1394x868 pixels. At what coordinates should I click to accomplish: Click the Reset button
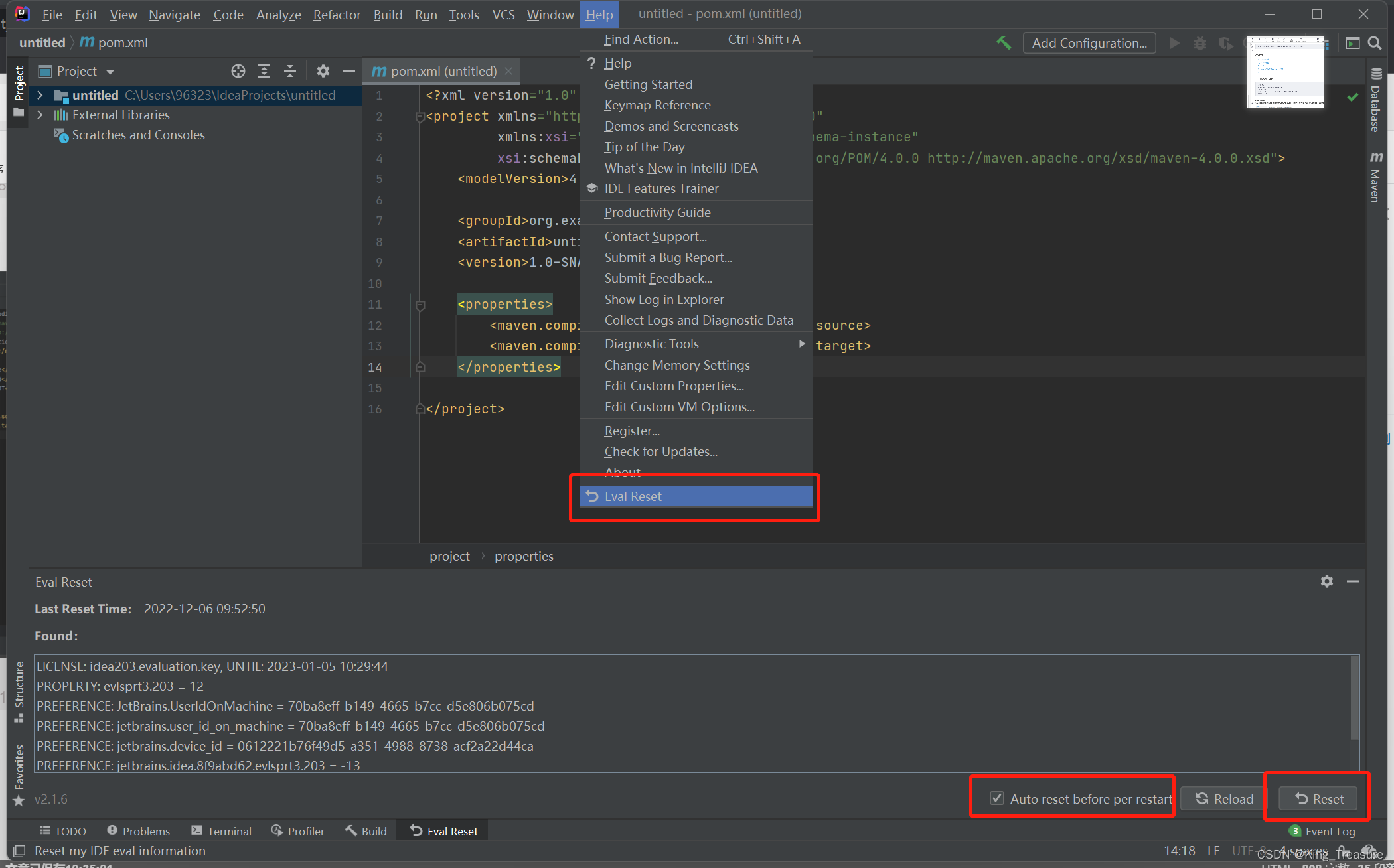pos(1318,798)
